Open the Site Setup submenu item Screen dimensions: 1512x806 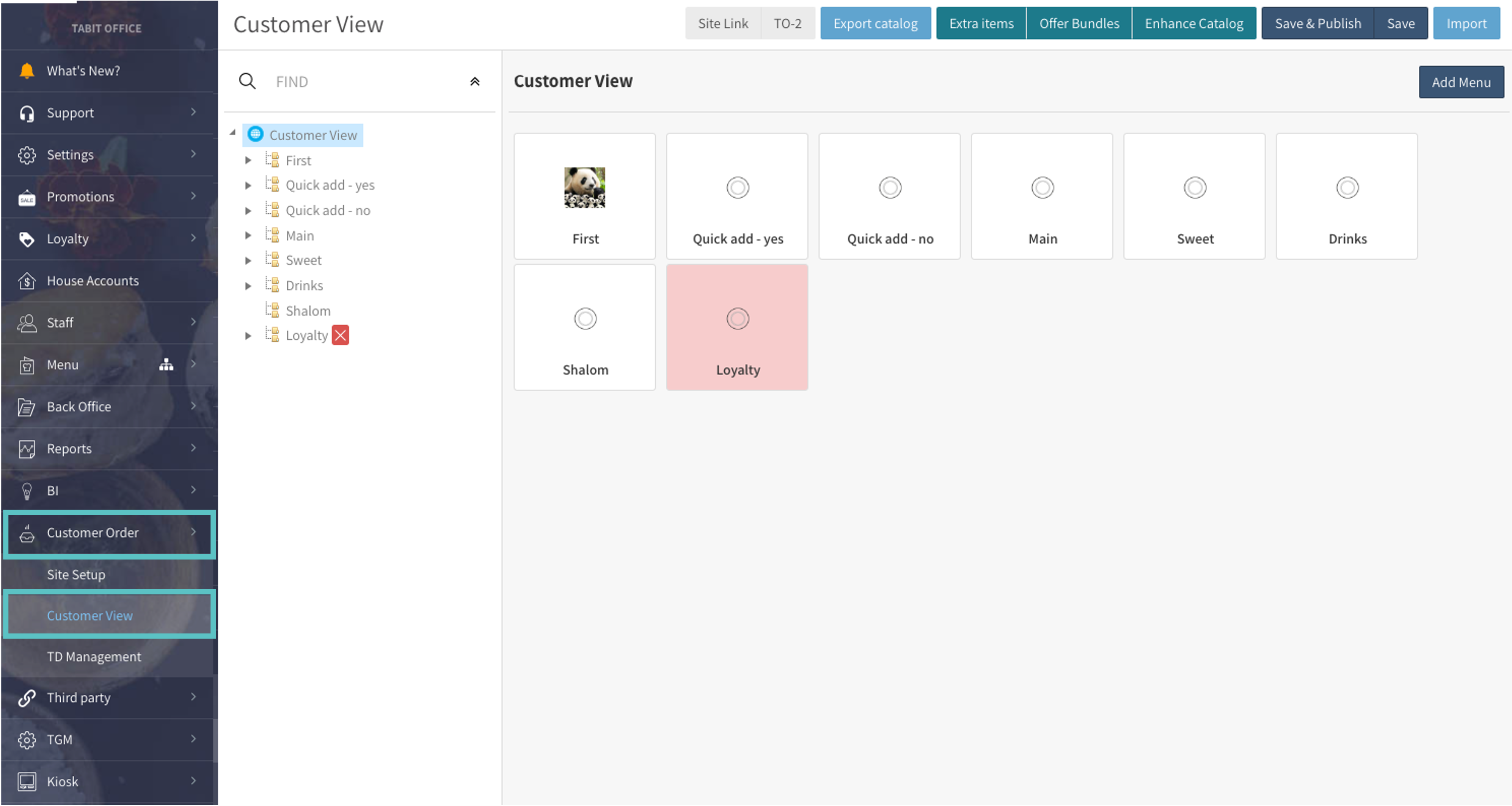tap(76, 575)
